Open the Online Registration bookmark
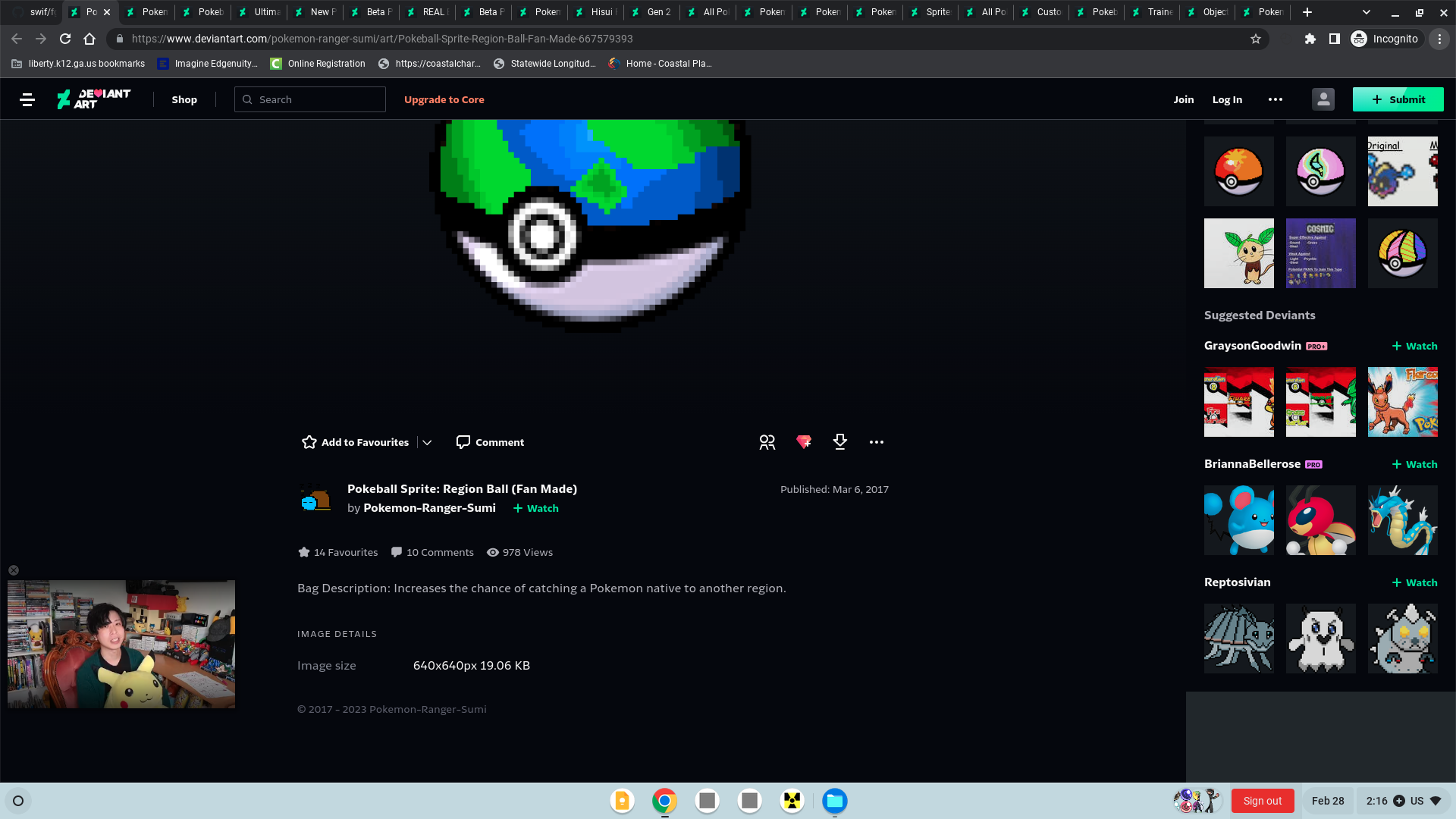This screenshot has width=1456, height=819. point(318,64)
